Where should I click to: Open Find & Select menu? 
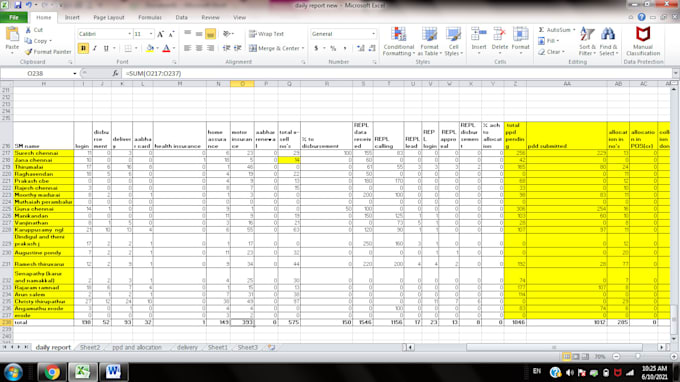click(608, 41)
